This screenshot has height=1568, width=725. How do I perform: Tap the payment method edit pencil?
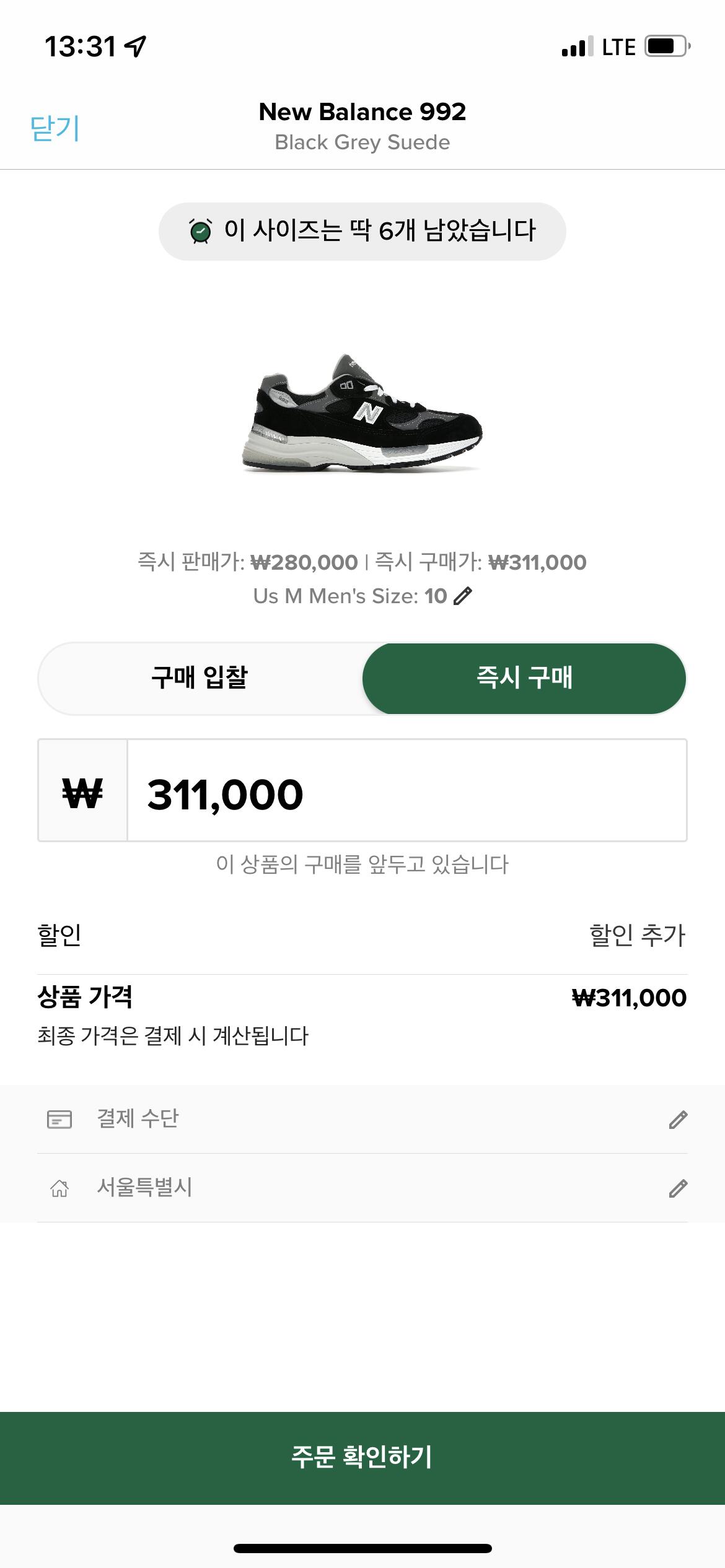(678, 1119)
